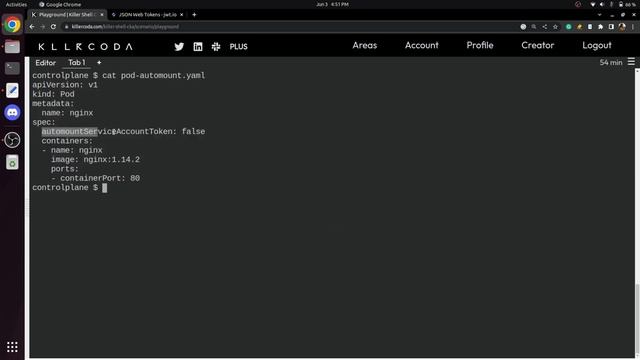The height and width of the screenshot is (360, 640).
Task: Show applications grid in the dock
Action: (x=12, y=347)
